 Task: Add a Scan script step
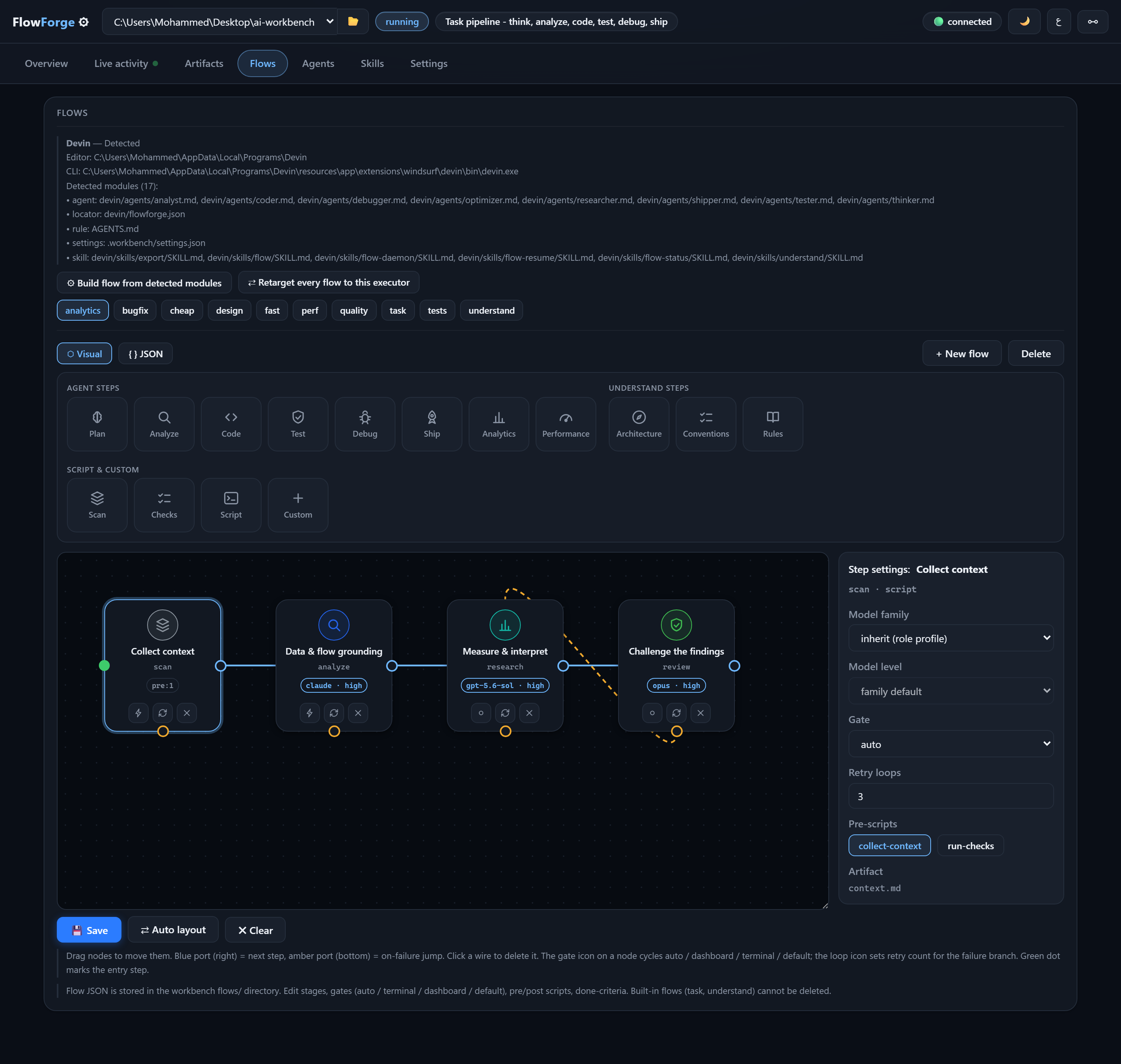pos(97,505)
